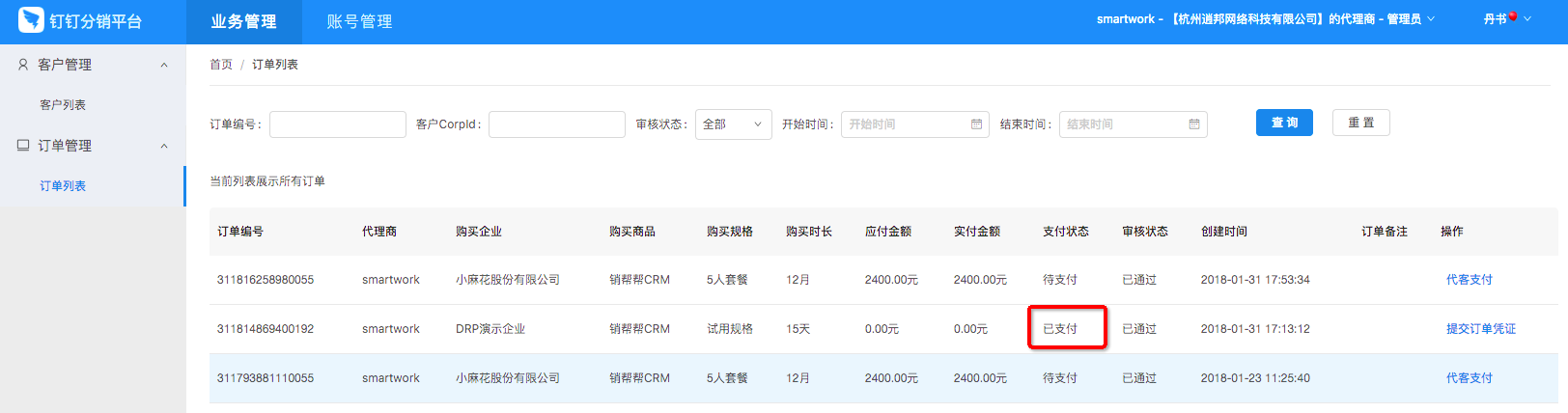Click the 审核状态 column header
This screenshot has width=1568, height=413.
pos(1145,232)
